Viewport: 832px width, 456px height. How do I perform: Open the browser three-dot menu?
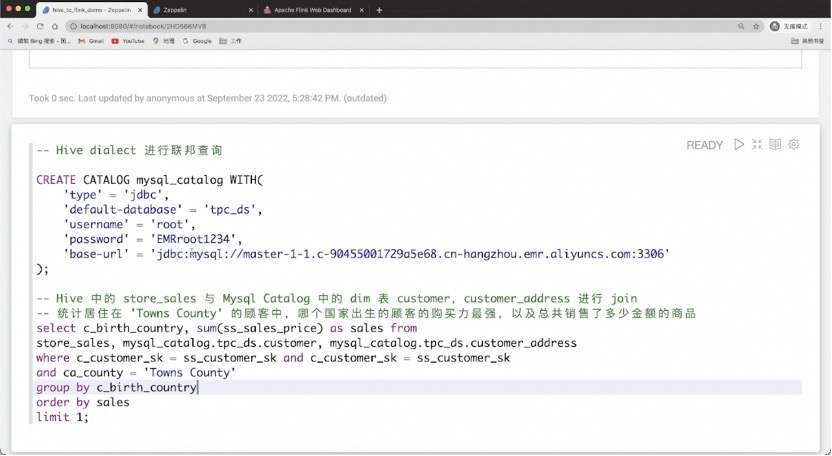tap(821, 26)
